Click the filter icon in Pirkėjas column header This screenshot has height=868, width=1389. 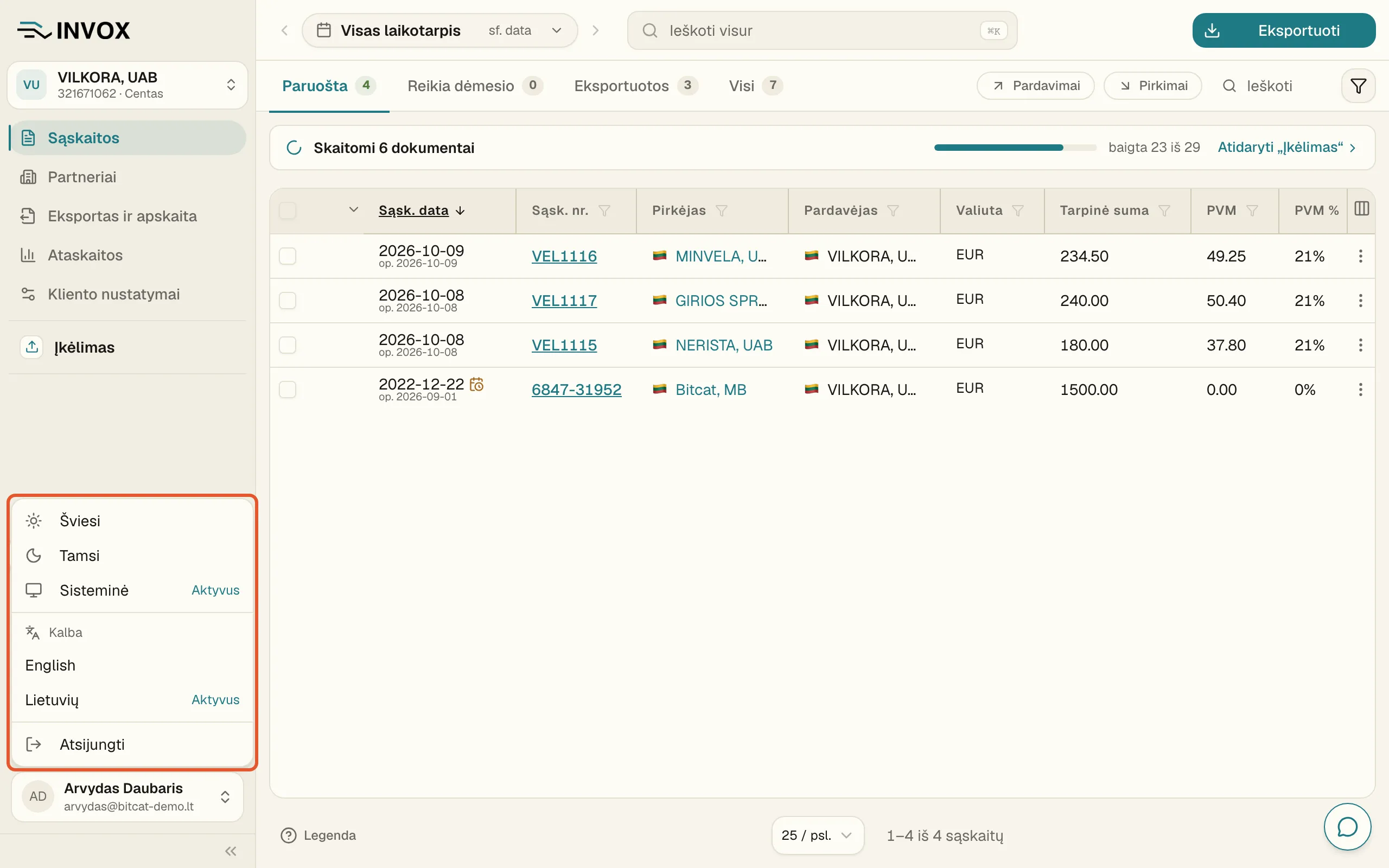tap(722, 210)
